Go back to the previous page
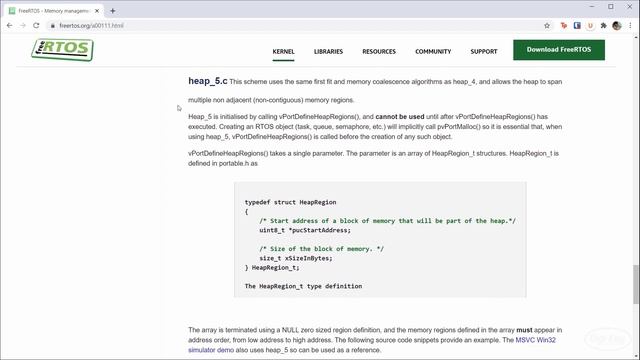This screenshot has height=360, width=640. (9, 25)
